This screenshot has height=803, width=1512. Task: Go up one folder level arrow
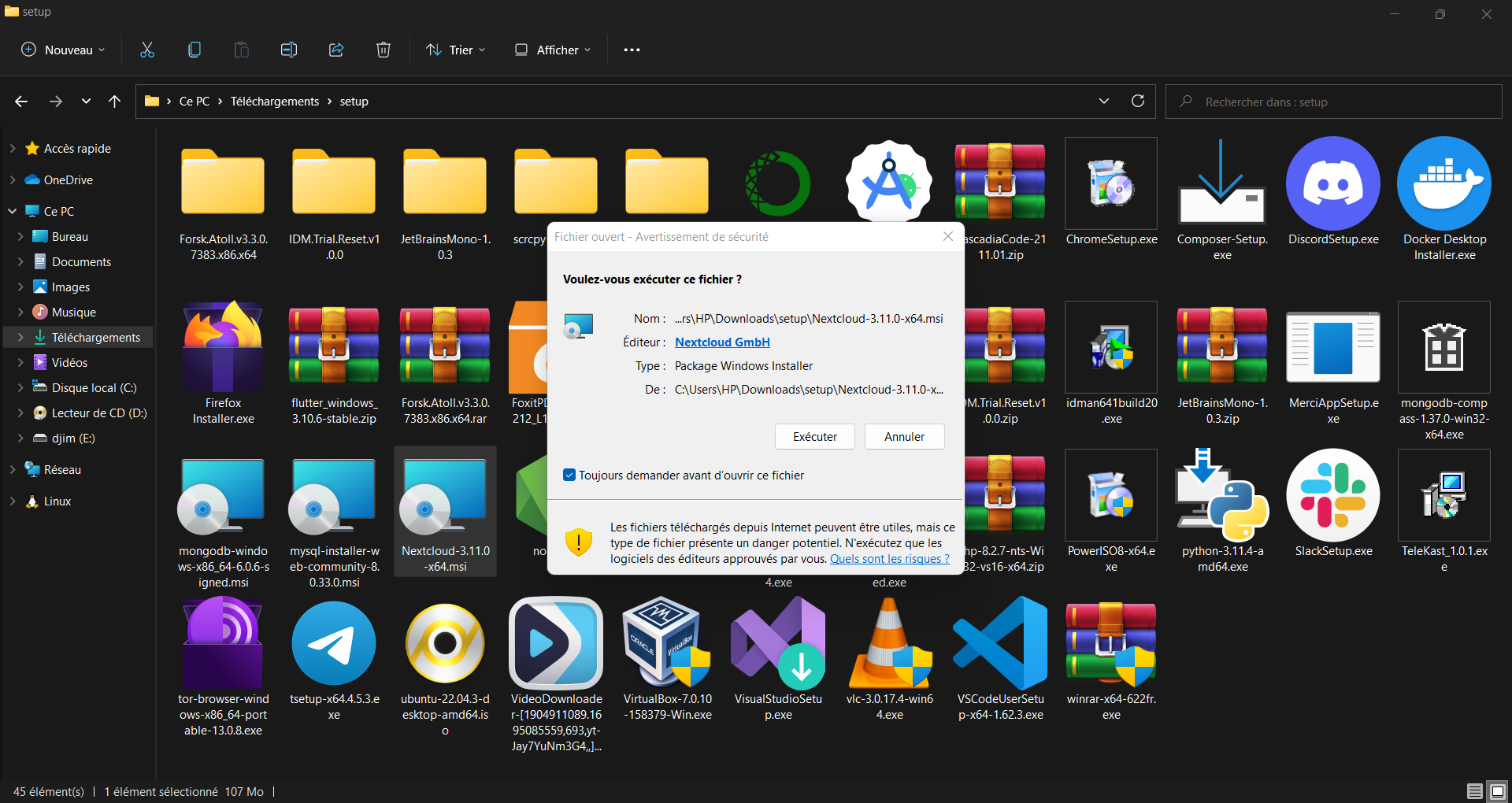[x=114, y=102]
